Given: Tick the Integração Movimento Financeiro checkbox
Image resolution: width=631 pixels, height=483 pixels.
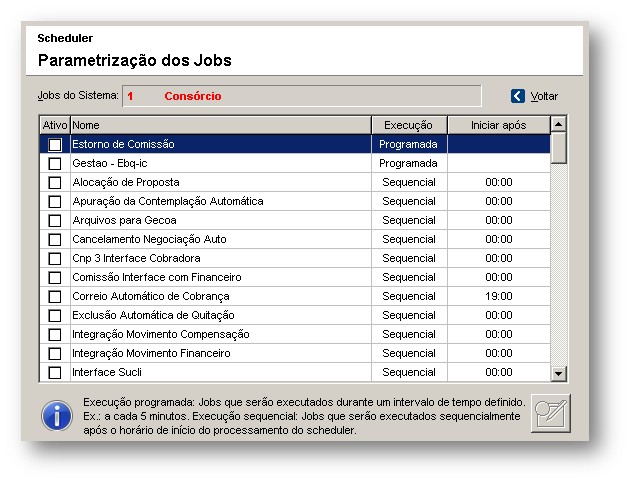Looking at the screenshot, I should (x=55, y=353).
